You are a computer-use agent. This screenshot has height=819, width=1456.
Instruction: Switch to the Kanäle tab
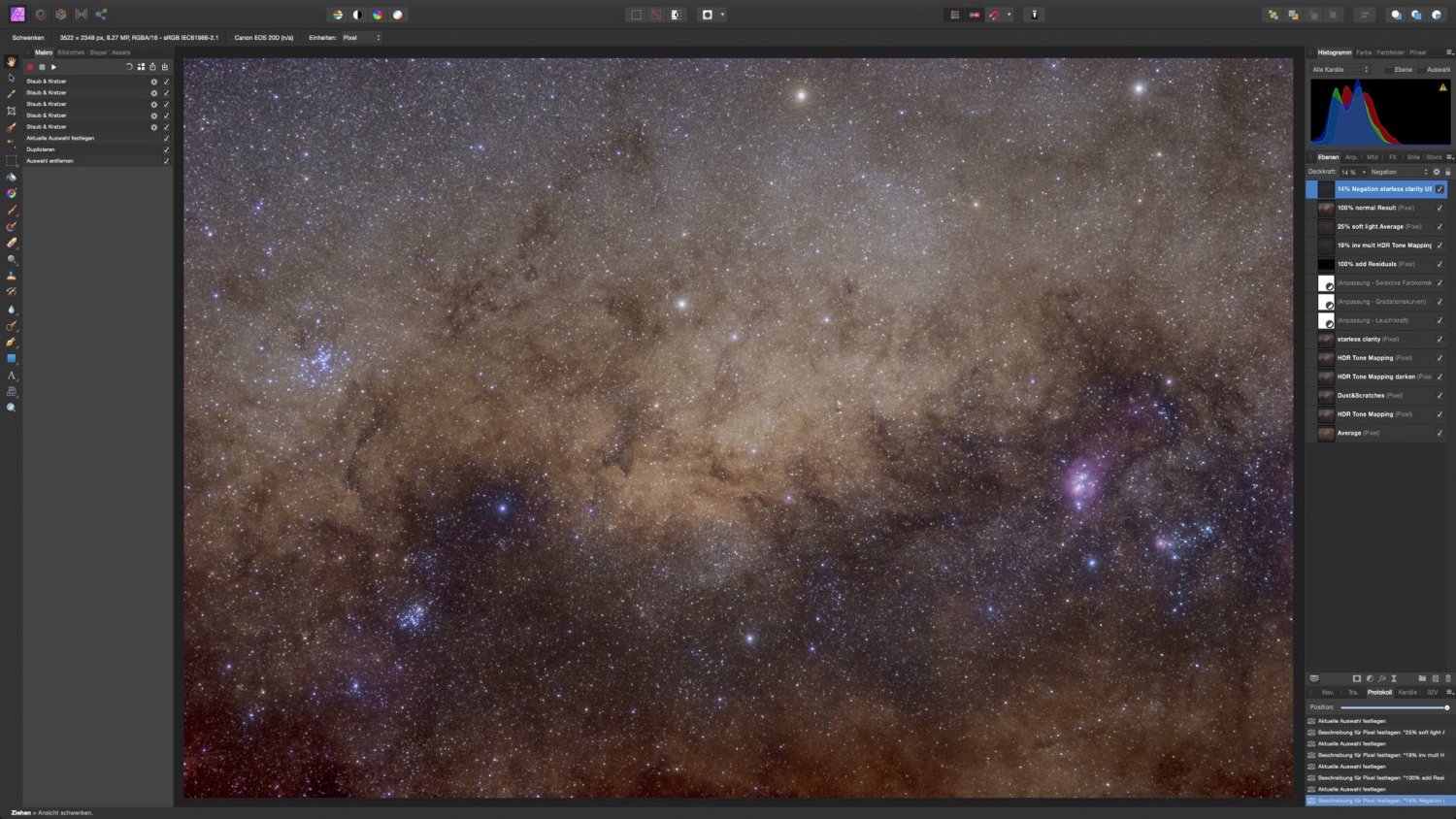point(1408,692)
